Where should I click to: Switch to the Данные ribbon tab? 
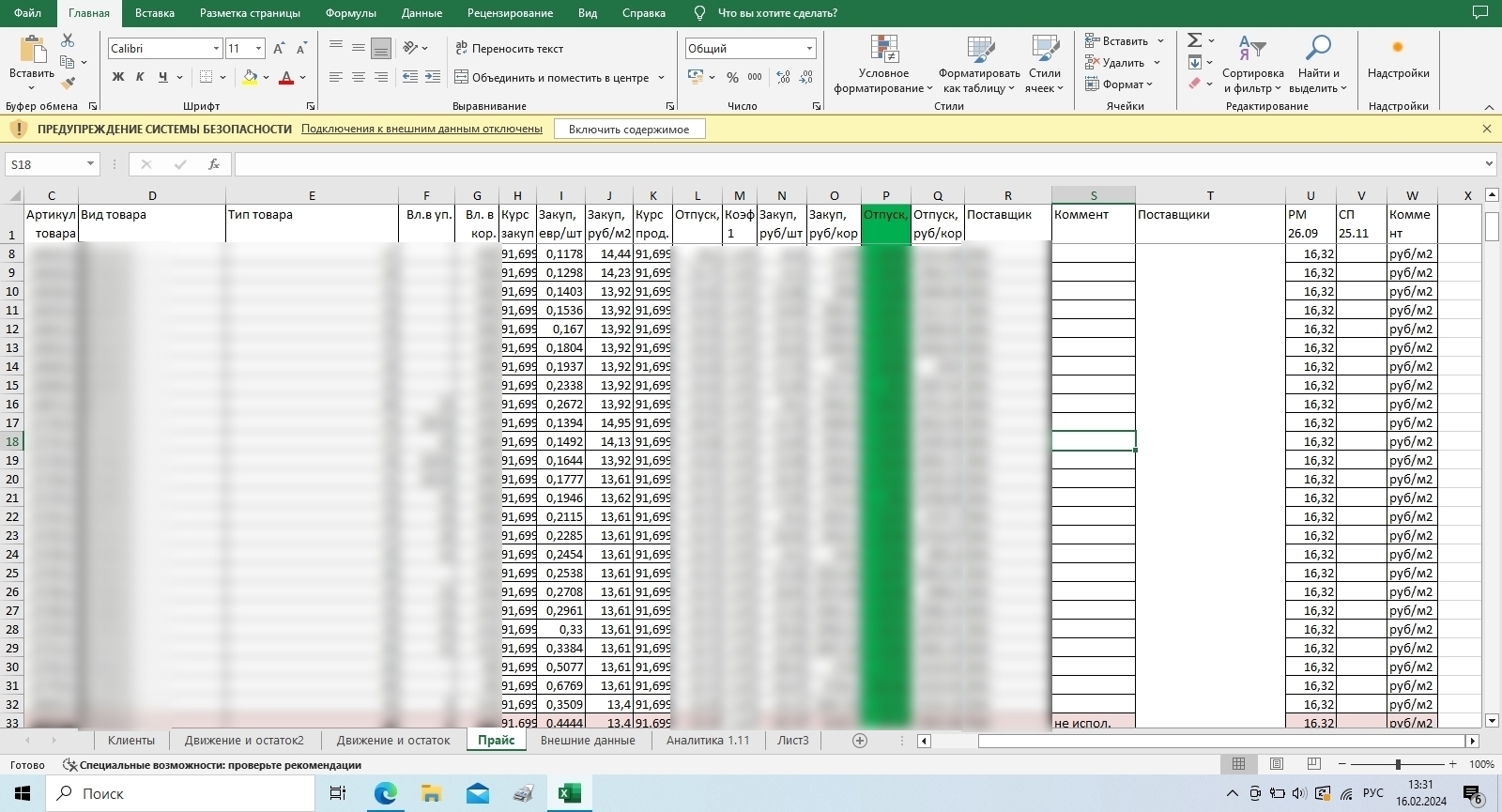(421, 13)
